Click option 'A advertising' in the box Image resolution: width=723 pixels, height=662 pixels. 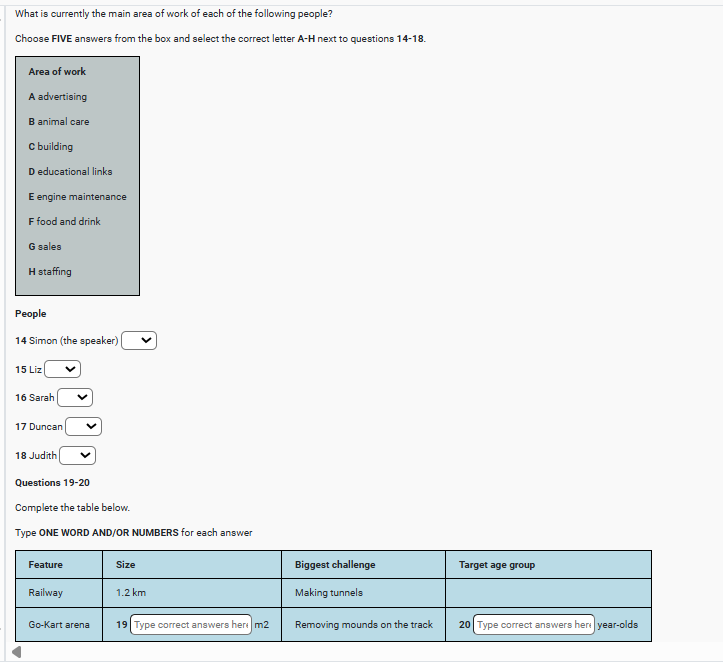pyautogui.click(x=58, y=97)
